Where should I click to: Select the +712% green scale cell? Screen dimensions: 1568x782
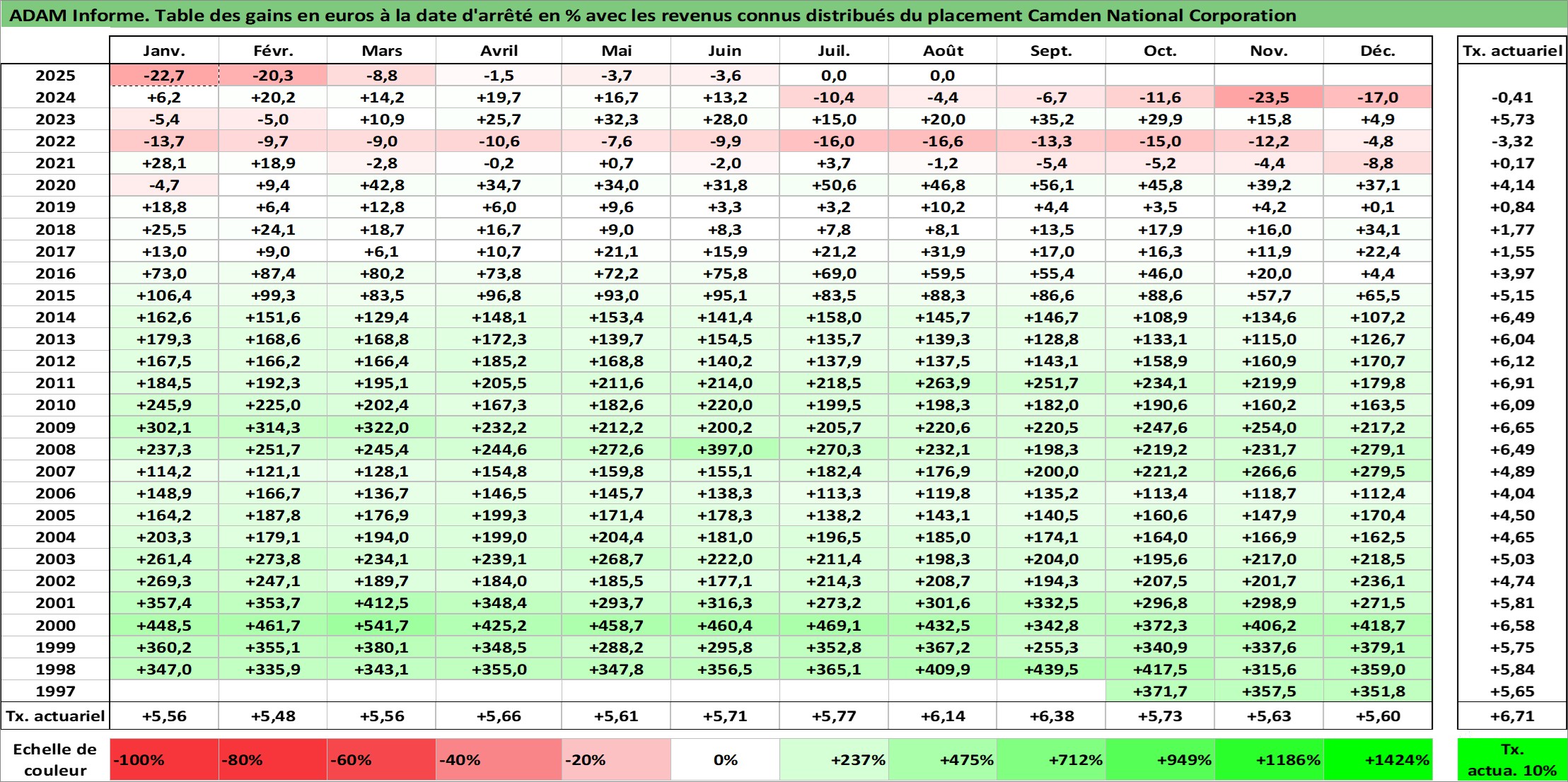pos(1051,759)
